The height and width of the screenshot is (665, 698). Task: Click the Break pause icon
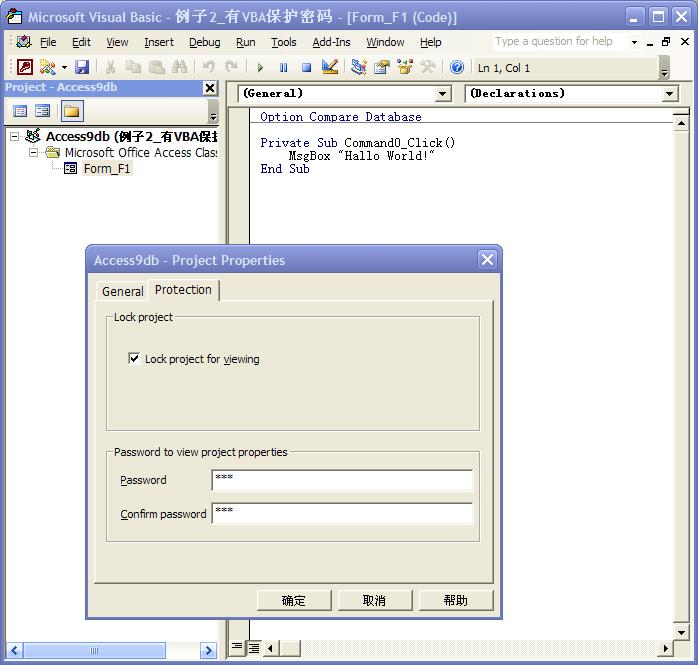pyautogui.click(x=283, y=68)
